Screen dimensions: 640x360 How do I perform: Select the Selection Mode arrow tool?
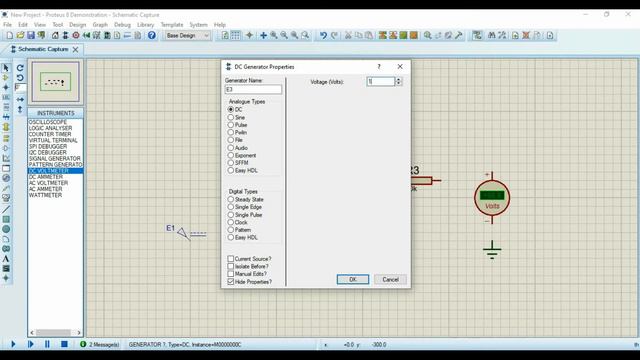(6, 67)
